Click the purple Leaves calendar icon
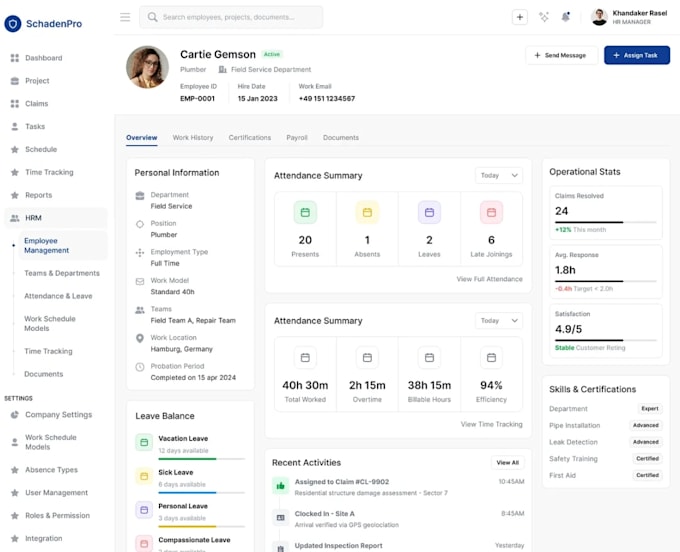The width and height of the screenshot is (680, 552). (429, 212)
